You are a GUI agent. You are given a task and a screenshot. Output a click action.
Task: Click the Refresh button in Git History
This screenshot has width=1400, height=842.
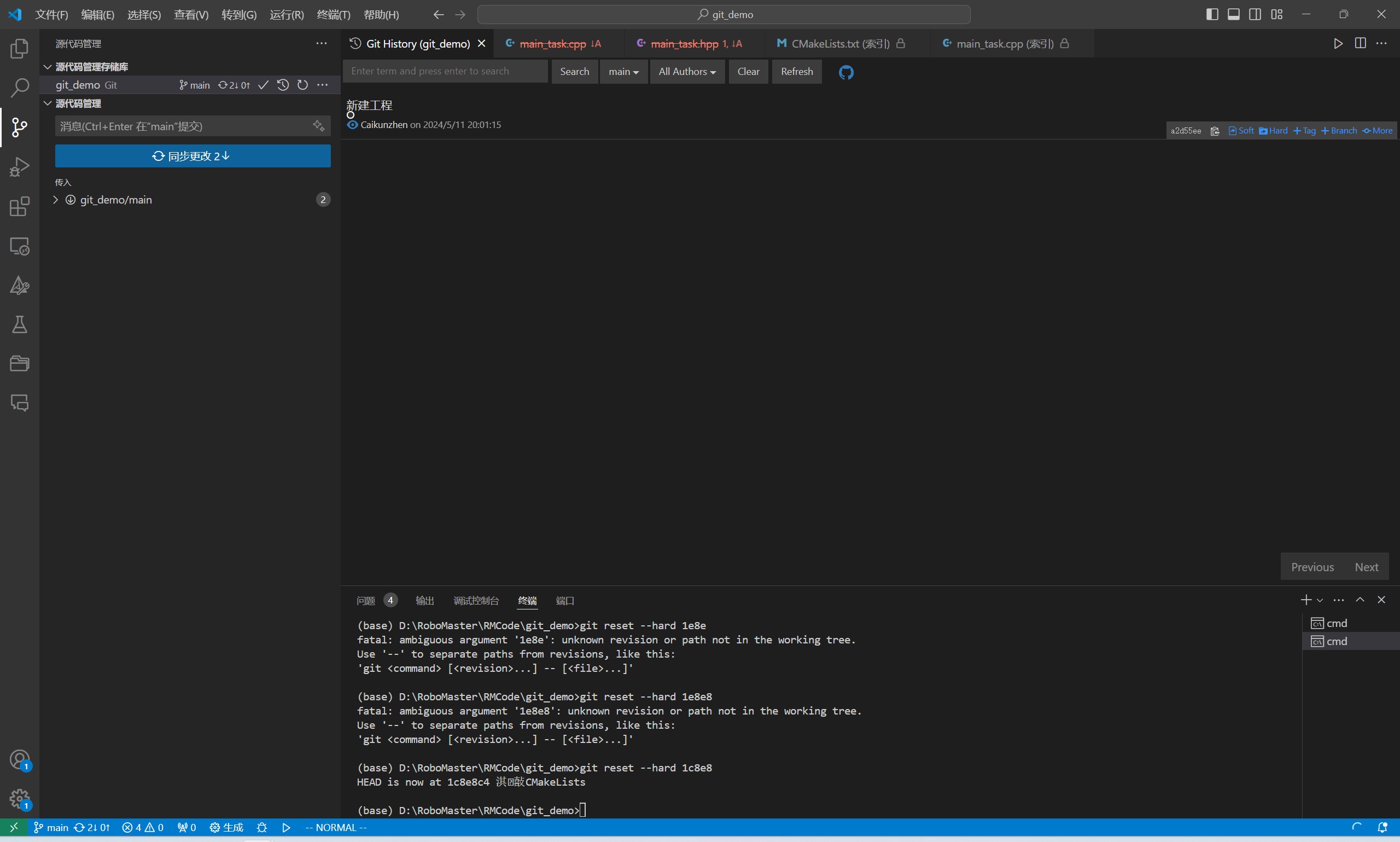tap(796, 72)
